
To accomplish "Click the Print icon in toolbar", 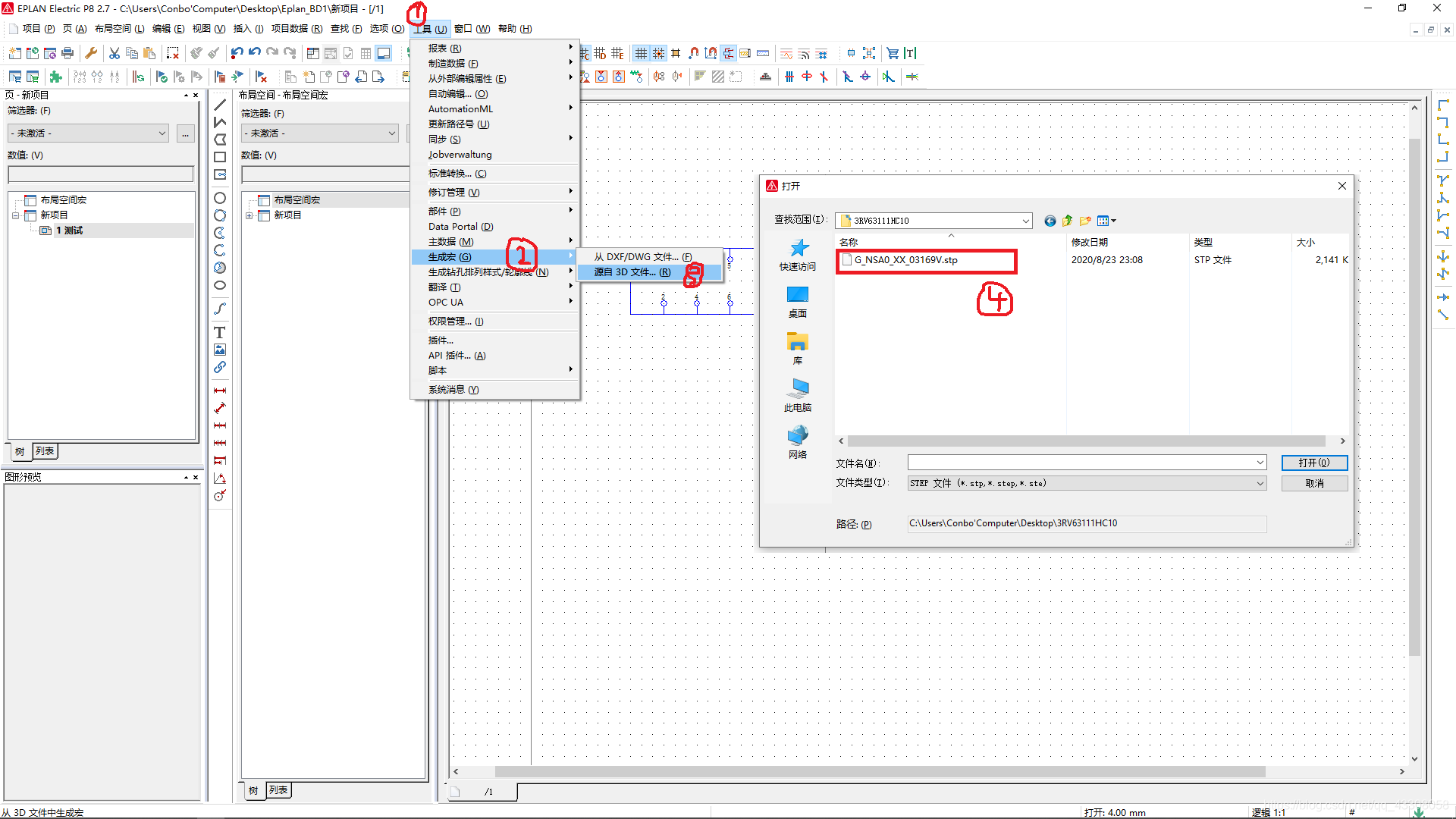I will 67,53.
